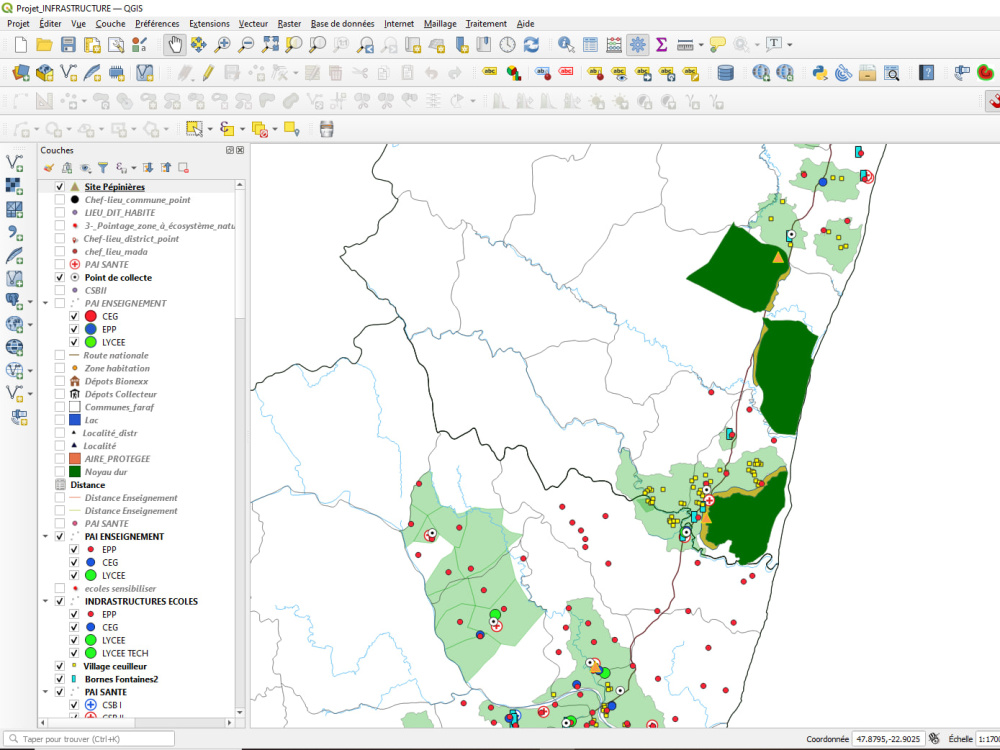Click the Zoom Full extent icon
1000x750 pixels.
[x=270, y=45]
